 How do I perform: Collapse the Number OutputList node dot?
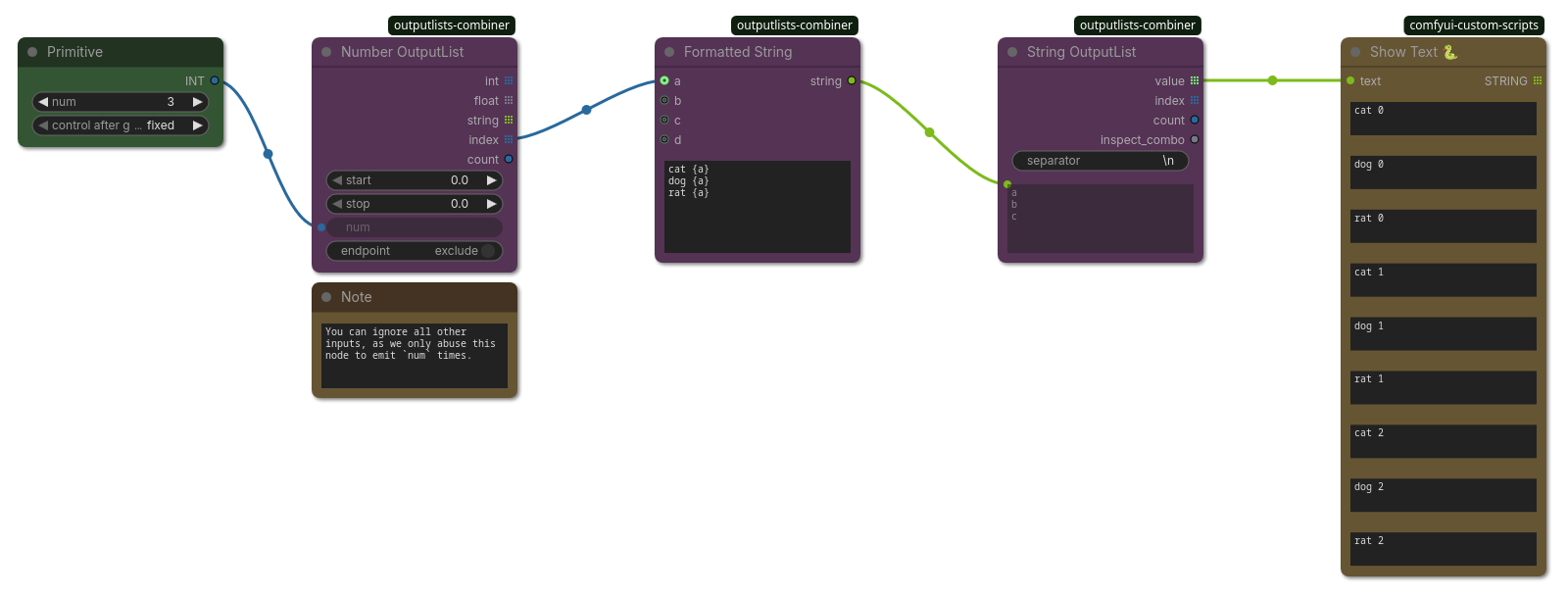tap(326, 52)
